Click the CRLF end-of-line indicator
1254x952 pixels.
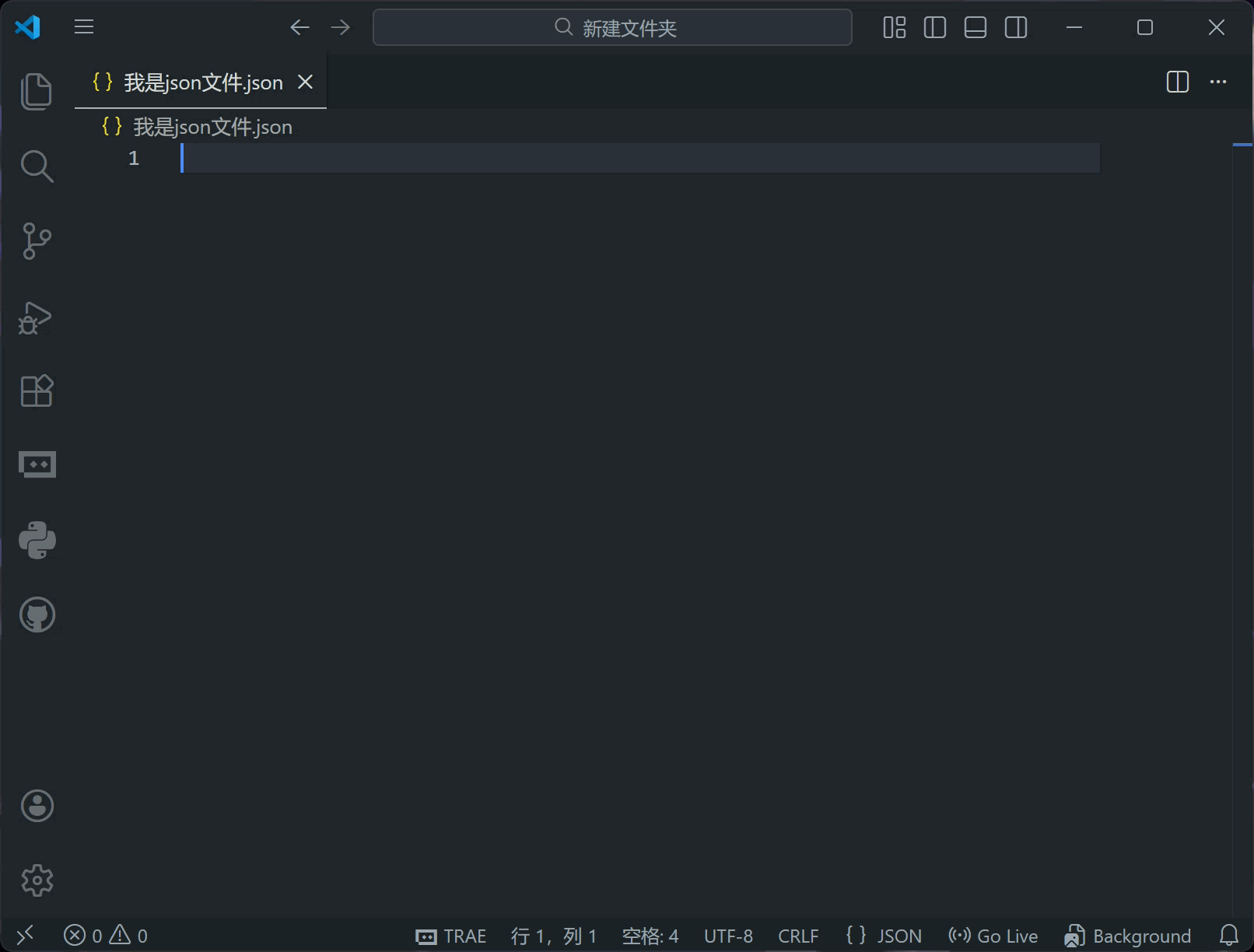(x=798, y=936)
